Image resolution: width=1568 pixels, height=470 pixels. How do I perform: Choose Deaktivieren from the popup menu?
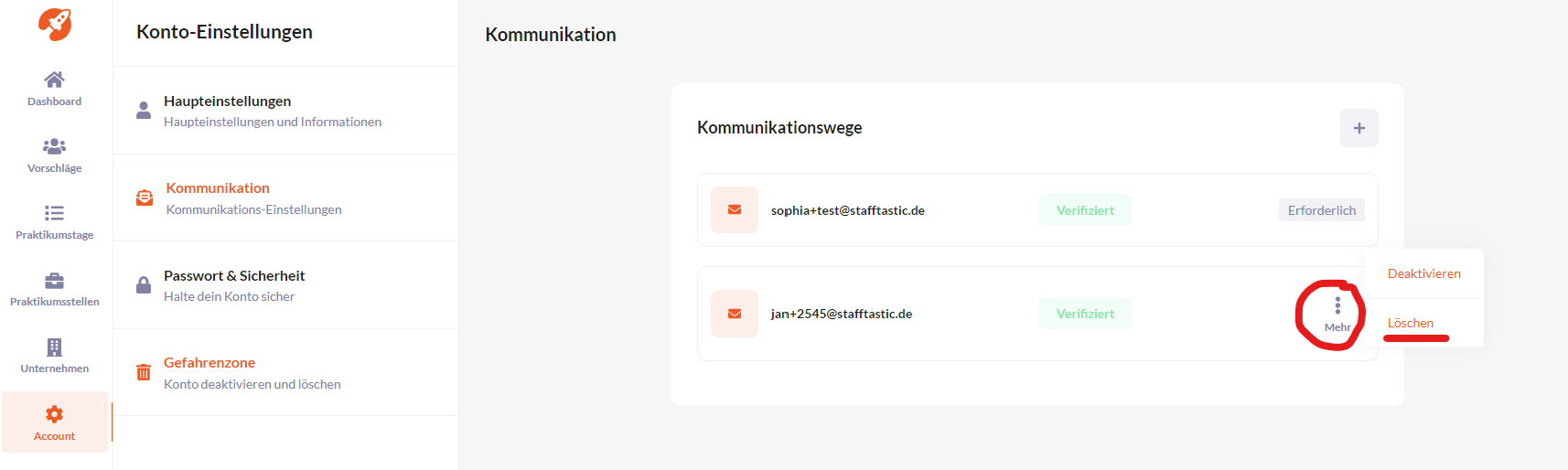tap(1423, 273)
